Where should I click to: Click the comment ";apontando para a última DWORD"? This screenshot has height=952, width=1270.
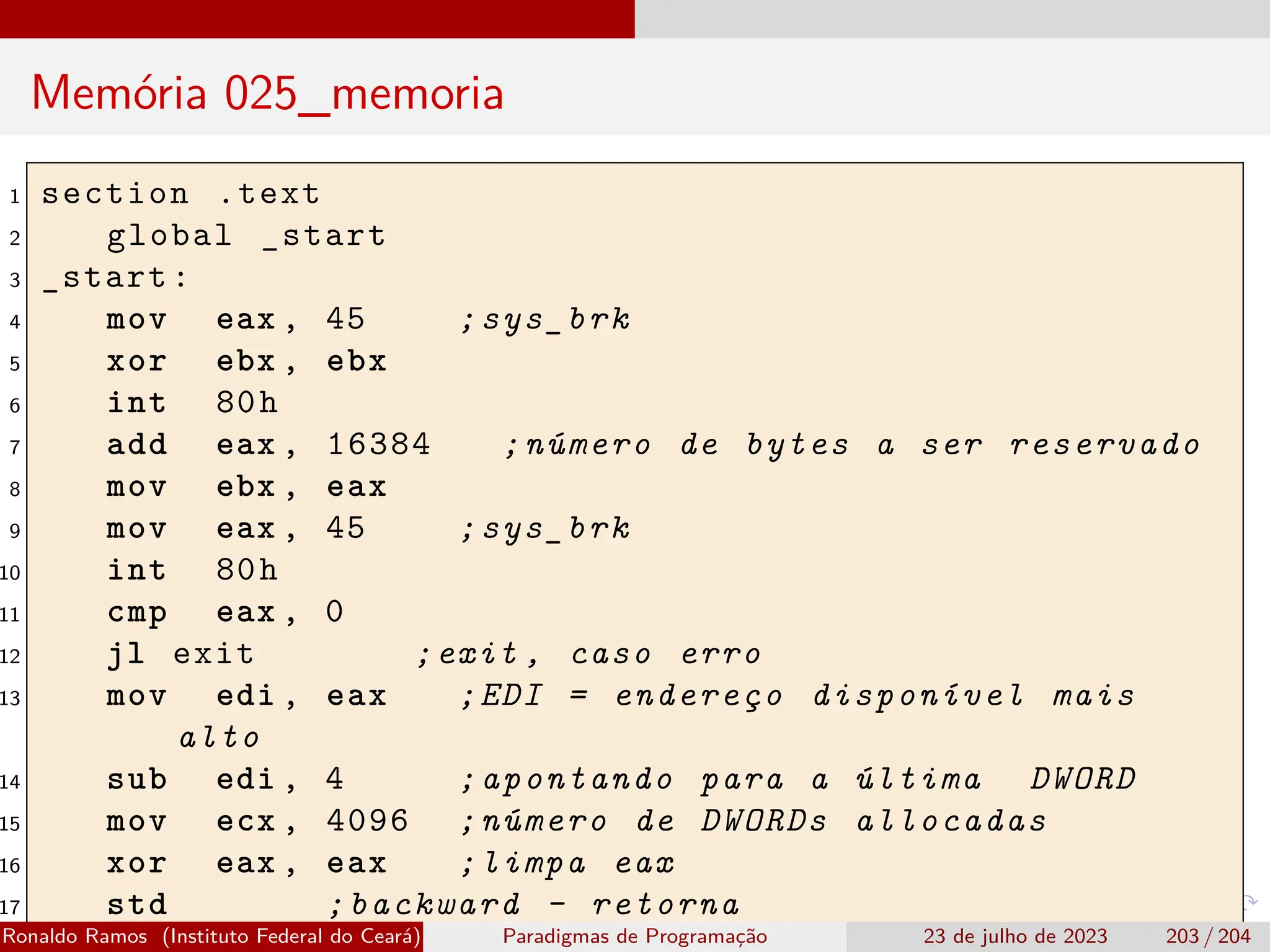pos(798,780)
